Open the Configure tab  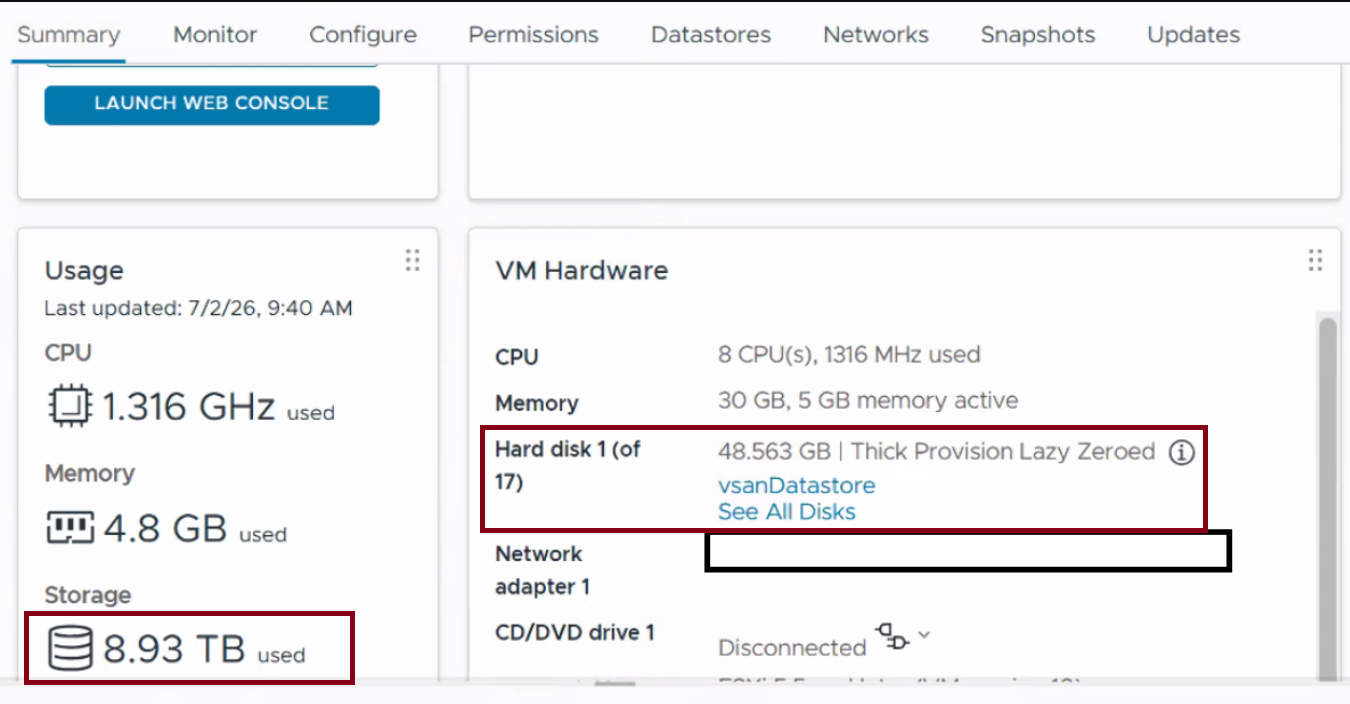pyautogui.click(x=363, y=34)
